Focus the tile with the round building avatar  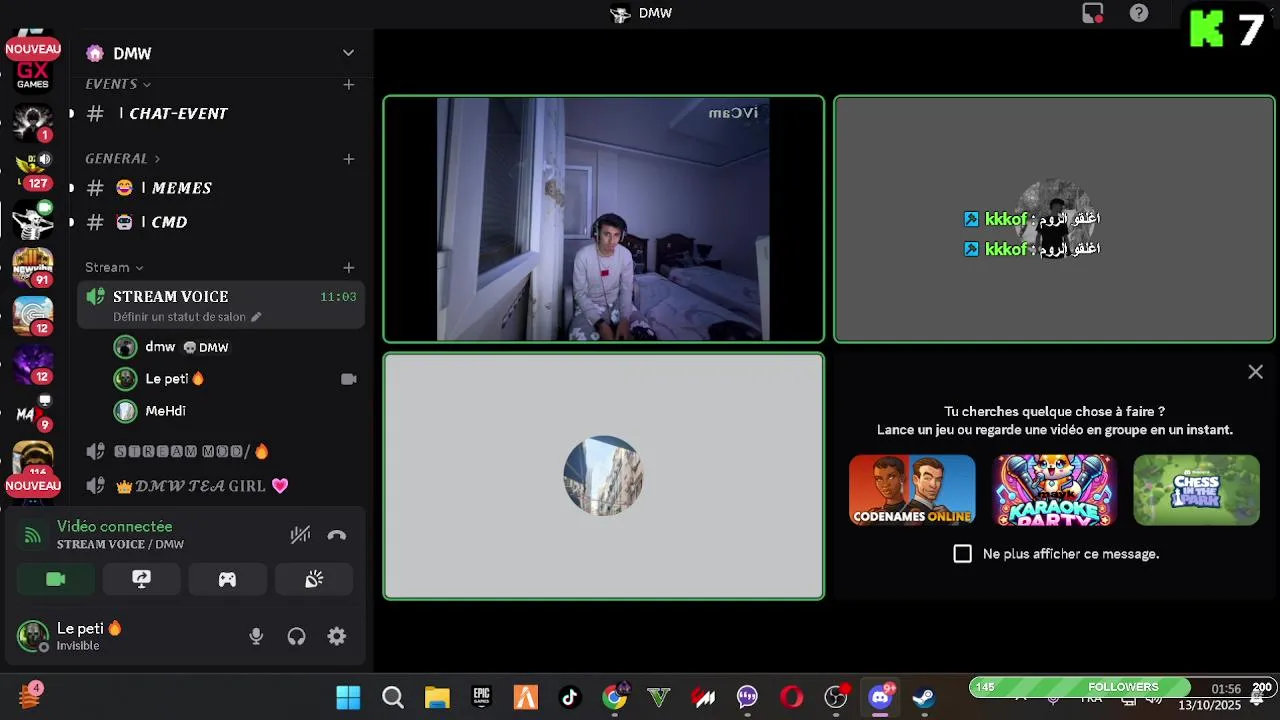(604, 476)
